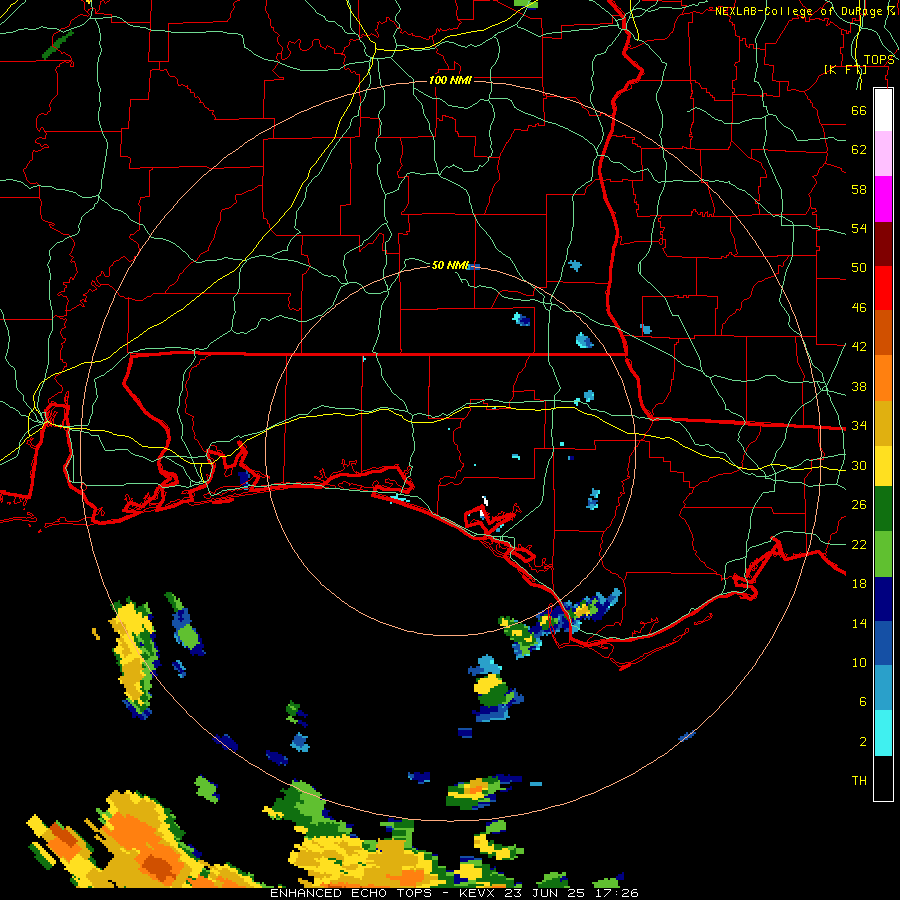Image resolution: width=900 pixels, height=900 pixels.
Task: Select the light blue legend swatch
Action: [x=883, y=688]
